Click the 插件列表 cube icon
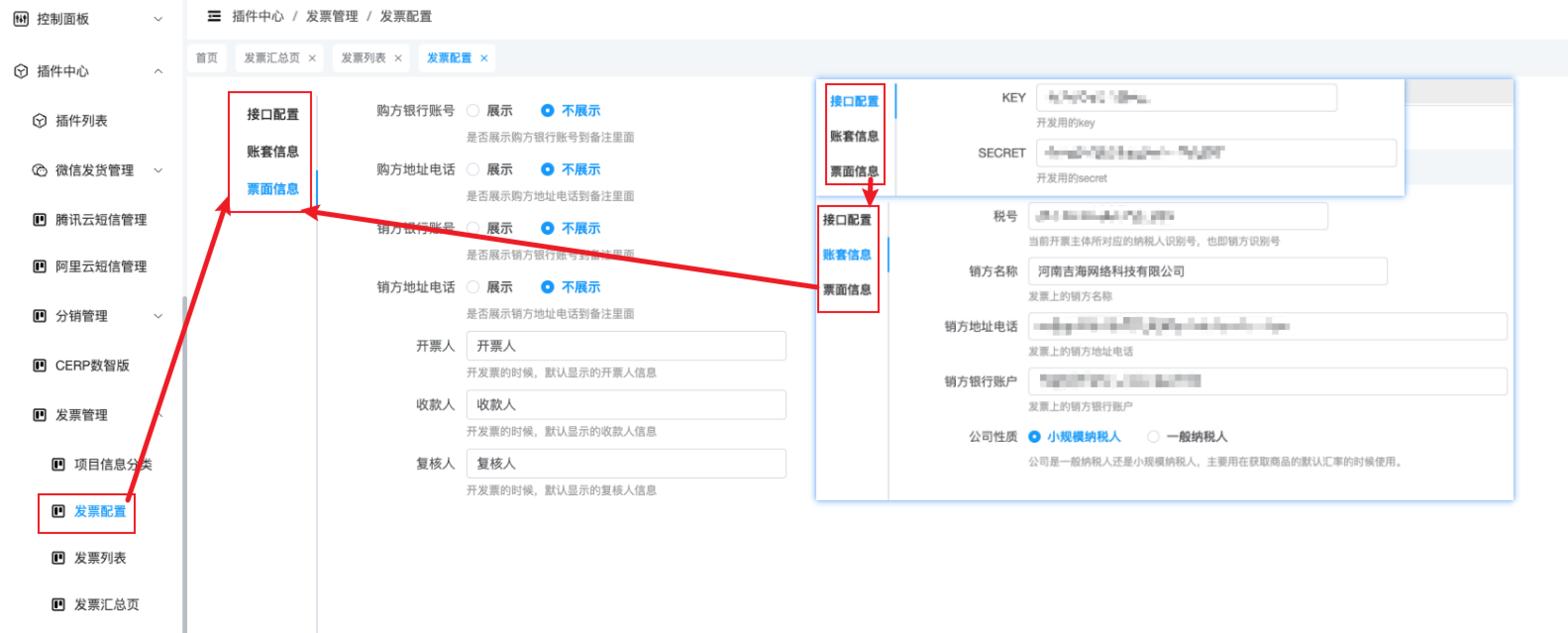 coord(40,120)
